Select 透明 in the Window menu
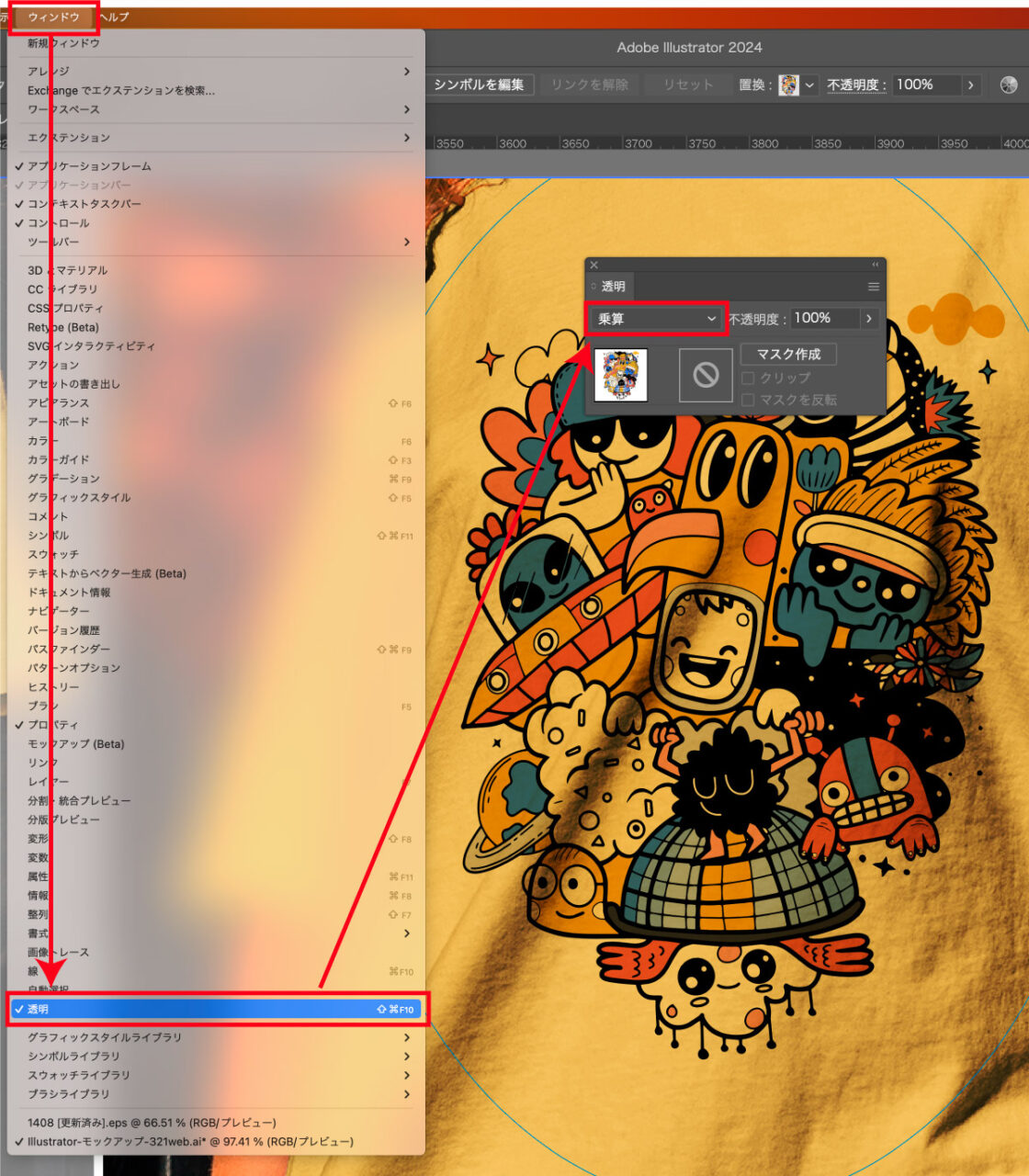1029x1176 pixels. 216,1009
